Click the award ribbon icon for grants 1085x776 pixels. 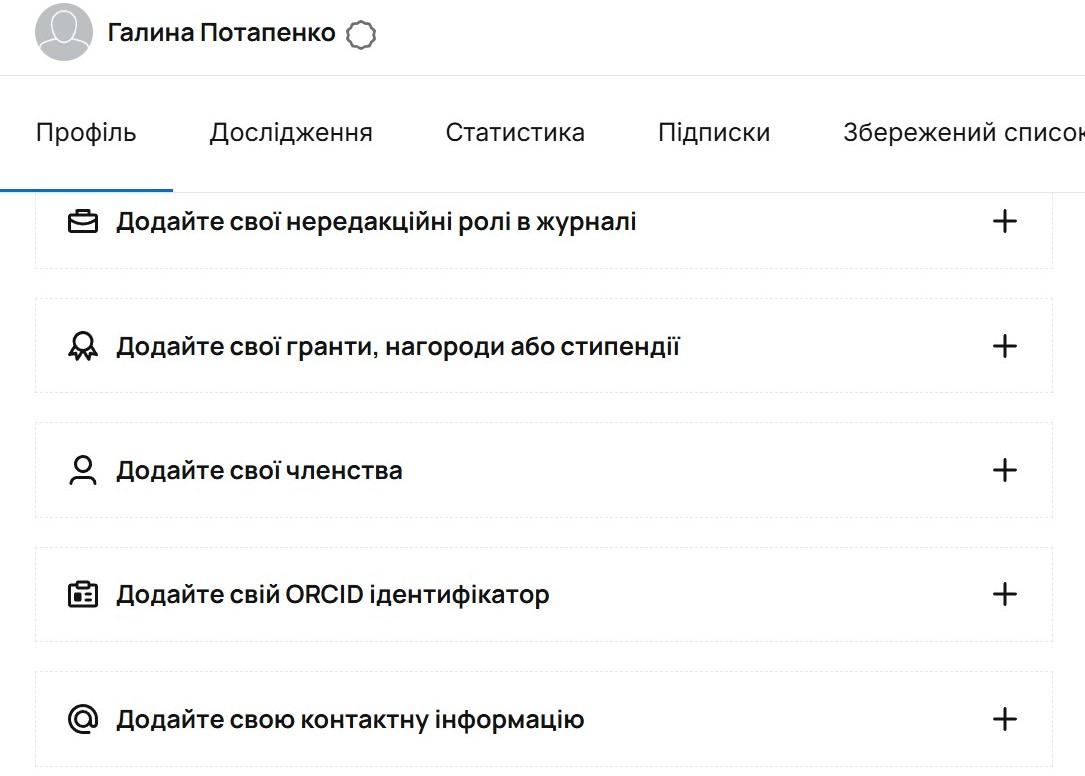pos(83,347)
